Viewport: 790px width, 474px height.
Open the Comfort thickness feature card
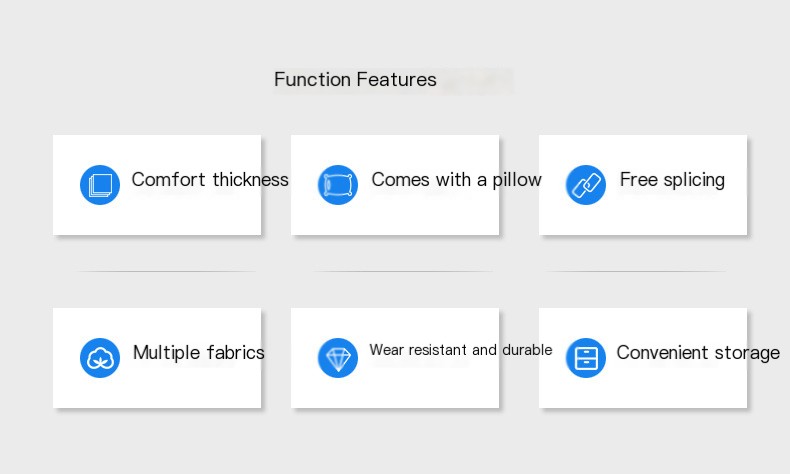157,185
